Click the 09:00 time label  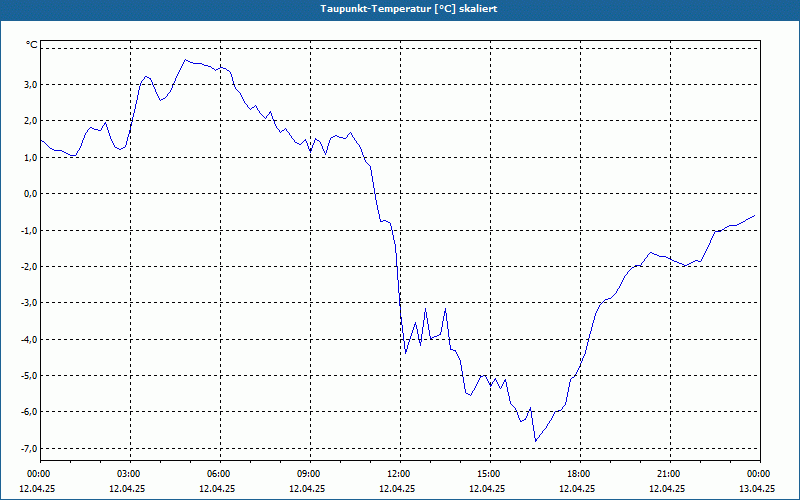click(310, 474)
